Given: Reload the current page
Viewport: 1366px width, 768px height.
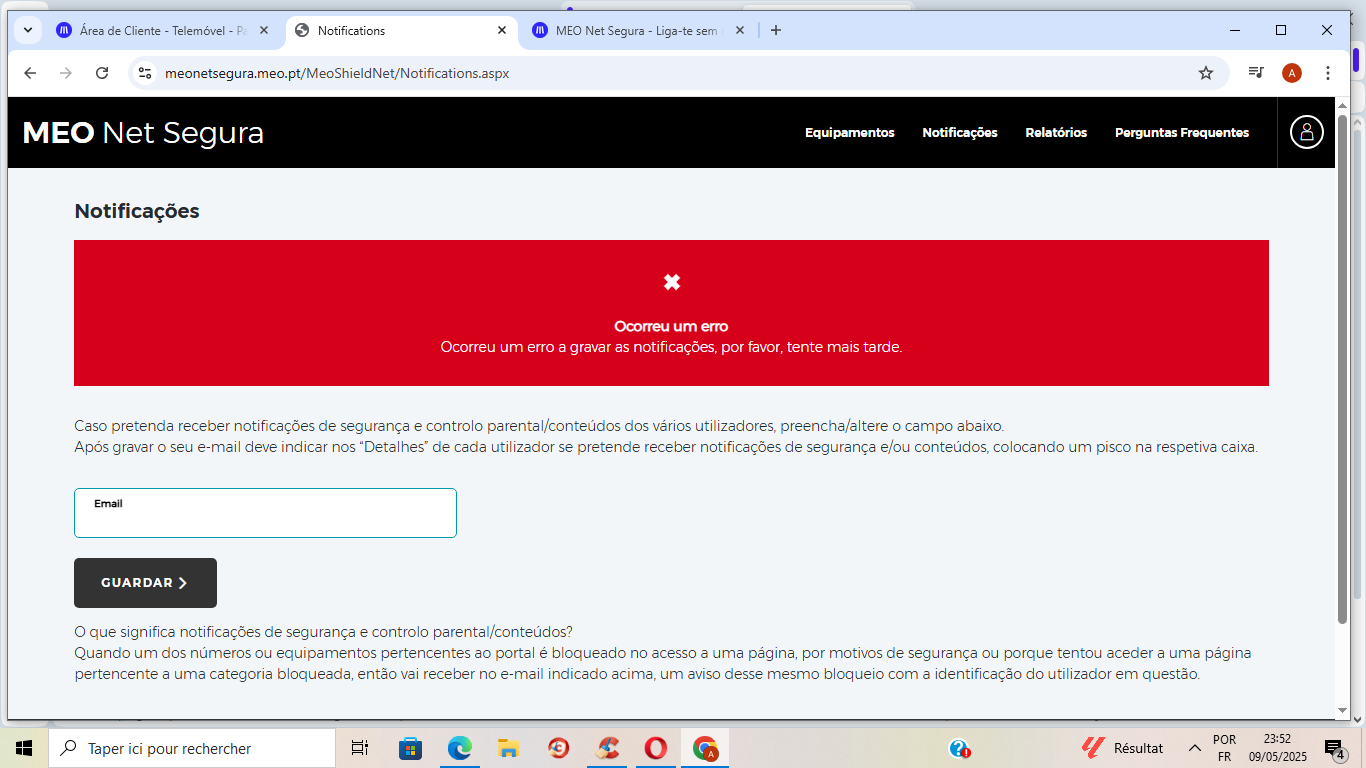Looking at the screenshot, I should 102,73.
